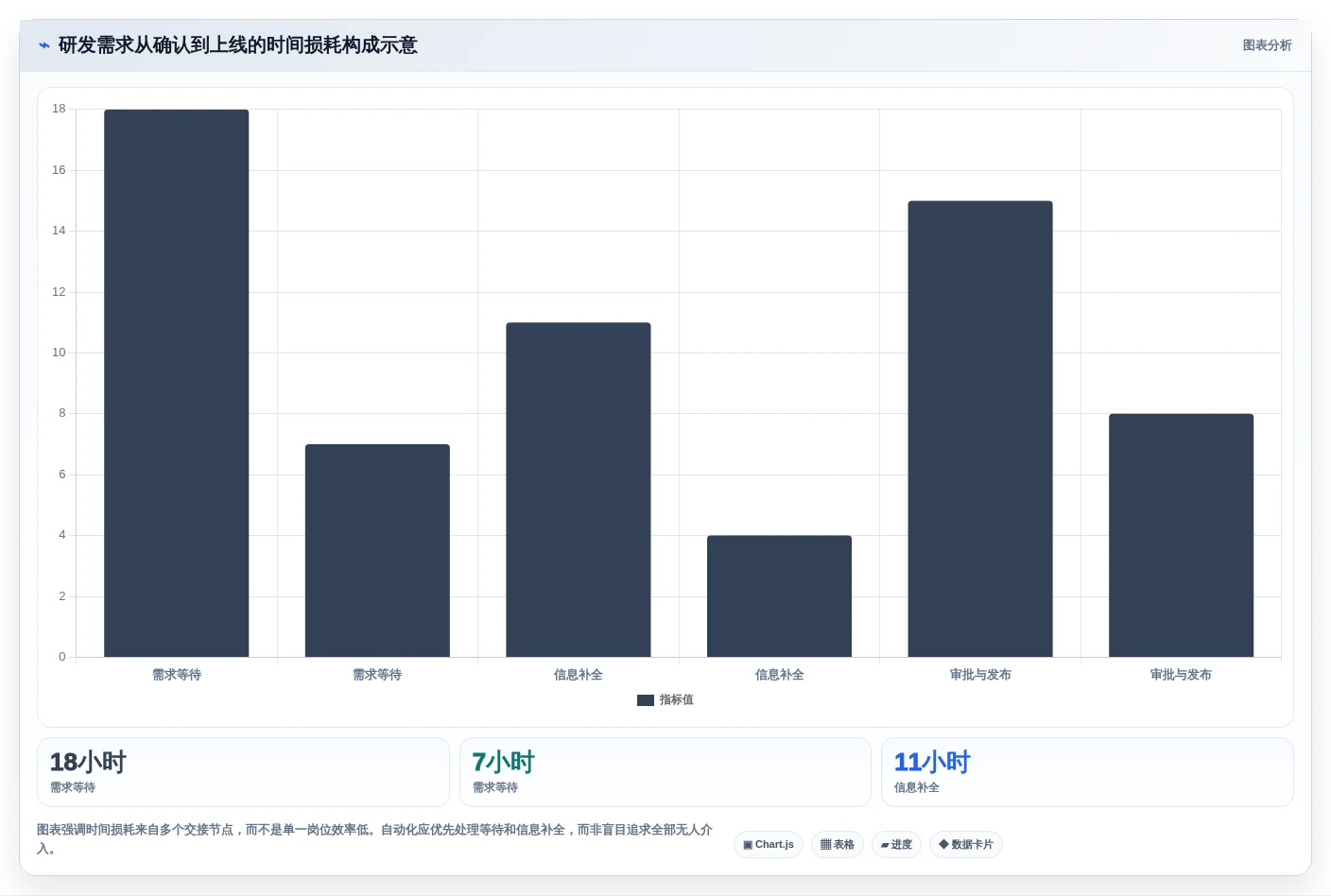Click the 指标值 legend label
The height and width of the screenshot is (896, 1331).
[x=676, y=700]
